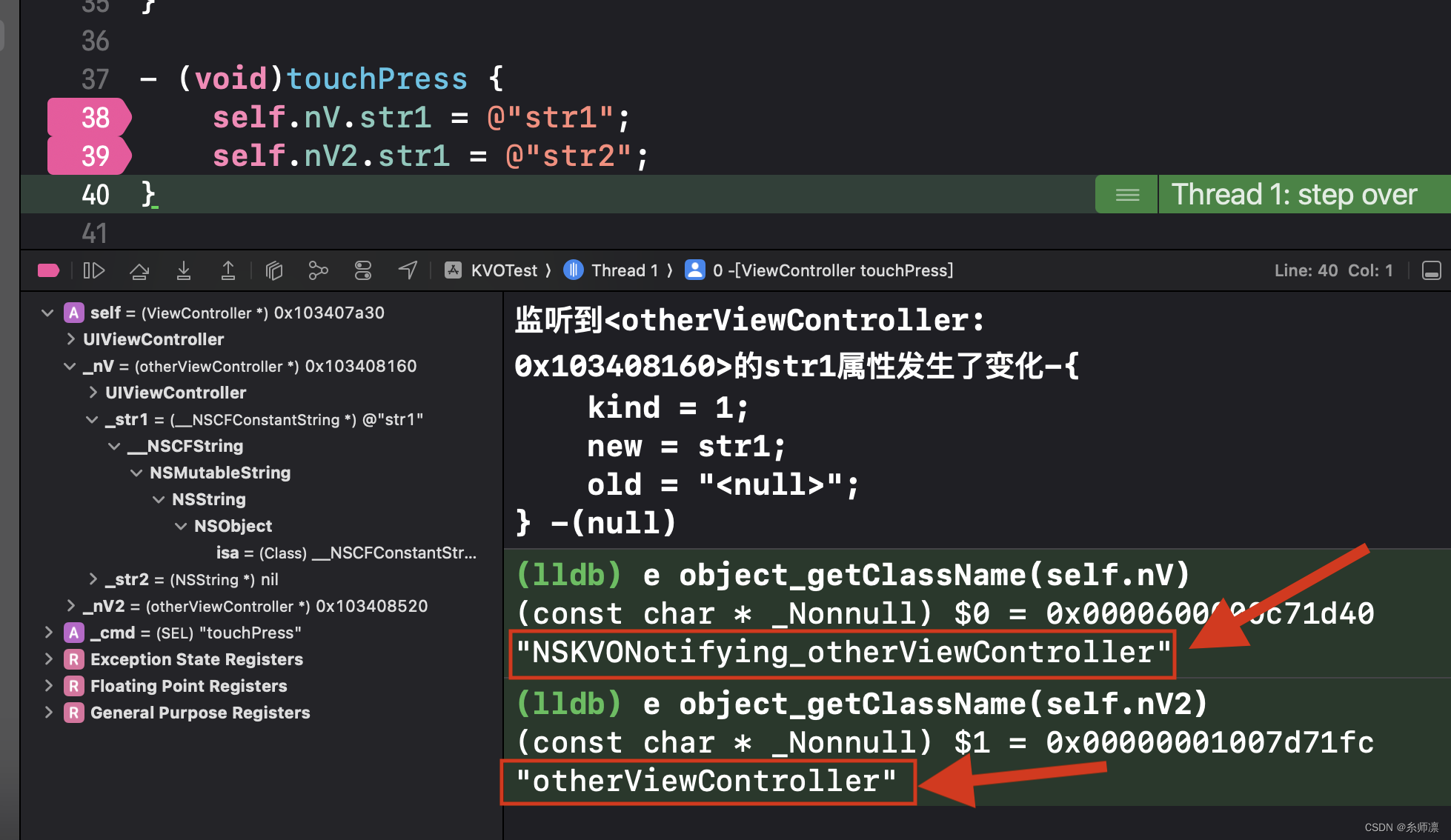1451x840 pixels.
Task: Click console output NSKVONotifying_otherViewController
Action: pyautogui.click(x=843, y=653)
